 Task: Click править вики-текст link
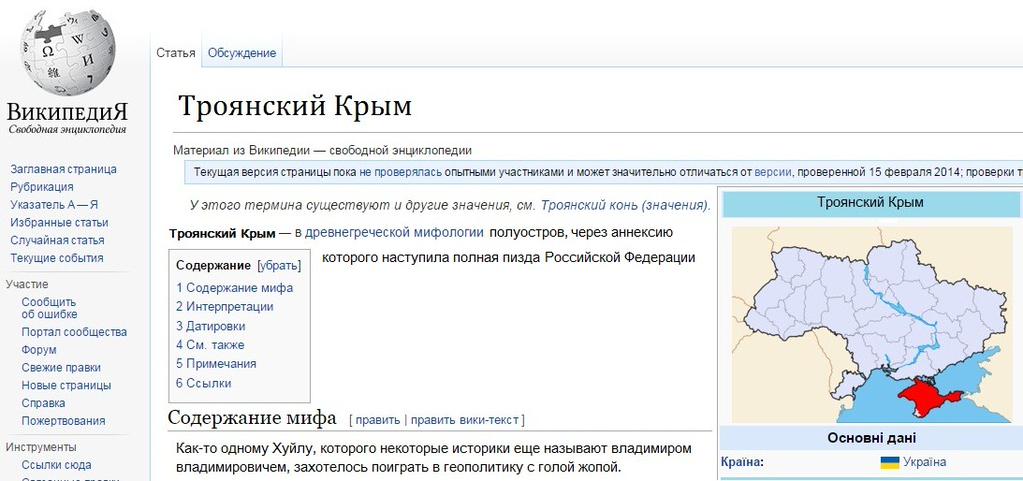pyautogui.click(x=465, y=420)
